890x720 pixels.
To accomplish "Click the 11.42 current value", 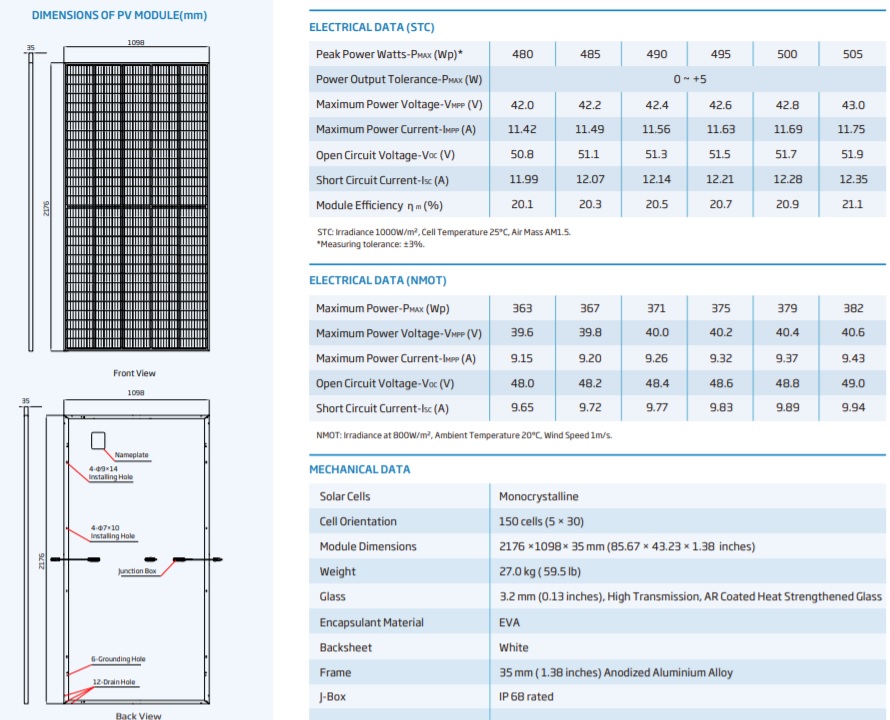I will click(522, 129).
